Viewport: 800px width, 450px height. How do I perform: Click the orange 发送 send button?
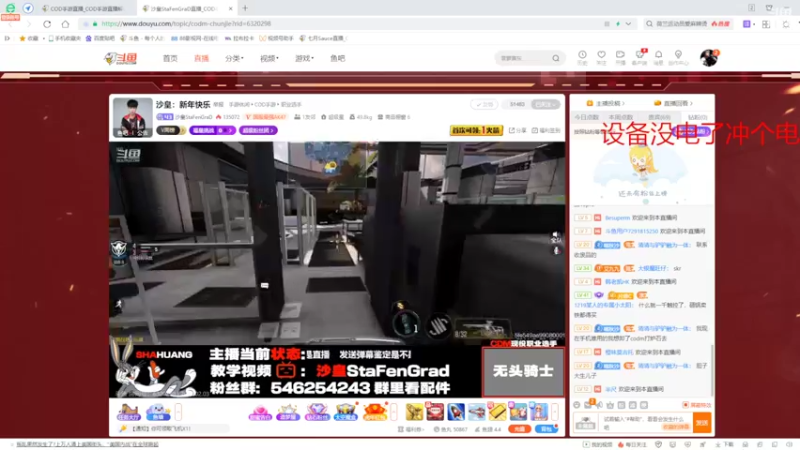[702, 422]
